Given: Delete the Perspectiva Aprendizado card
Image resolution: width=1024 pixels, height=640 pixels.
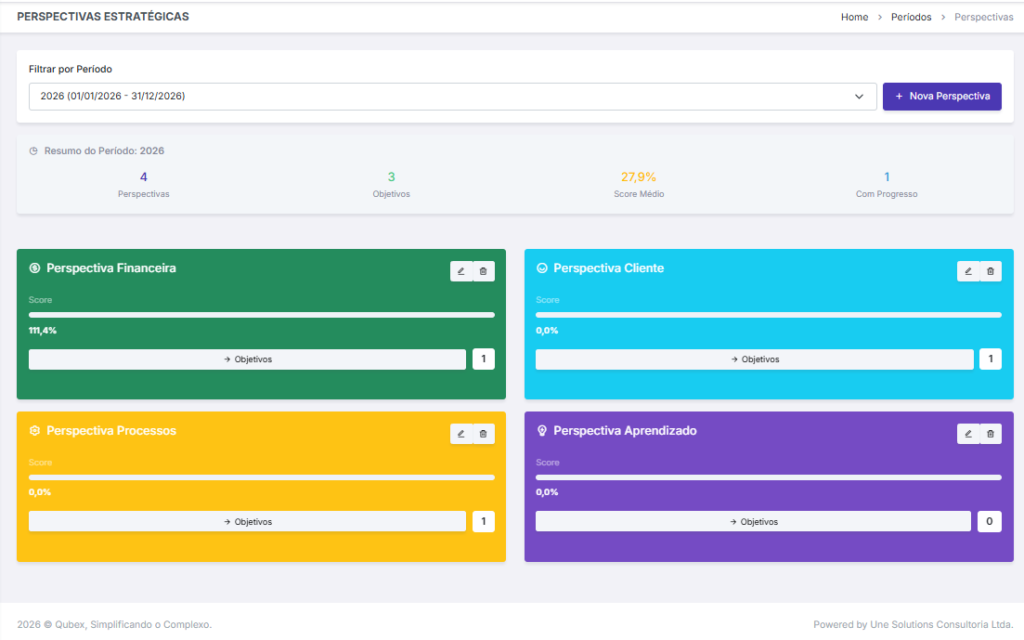Looking at the screenshot, I should (990, 433).
